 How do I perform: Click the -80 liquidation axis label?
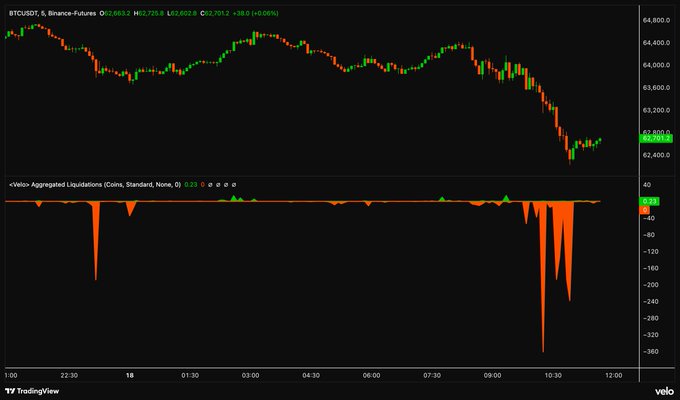648,235
